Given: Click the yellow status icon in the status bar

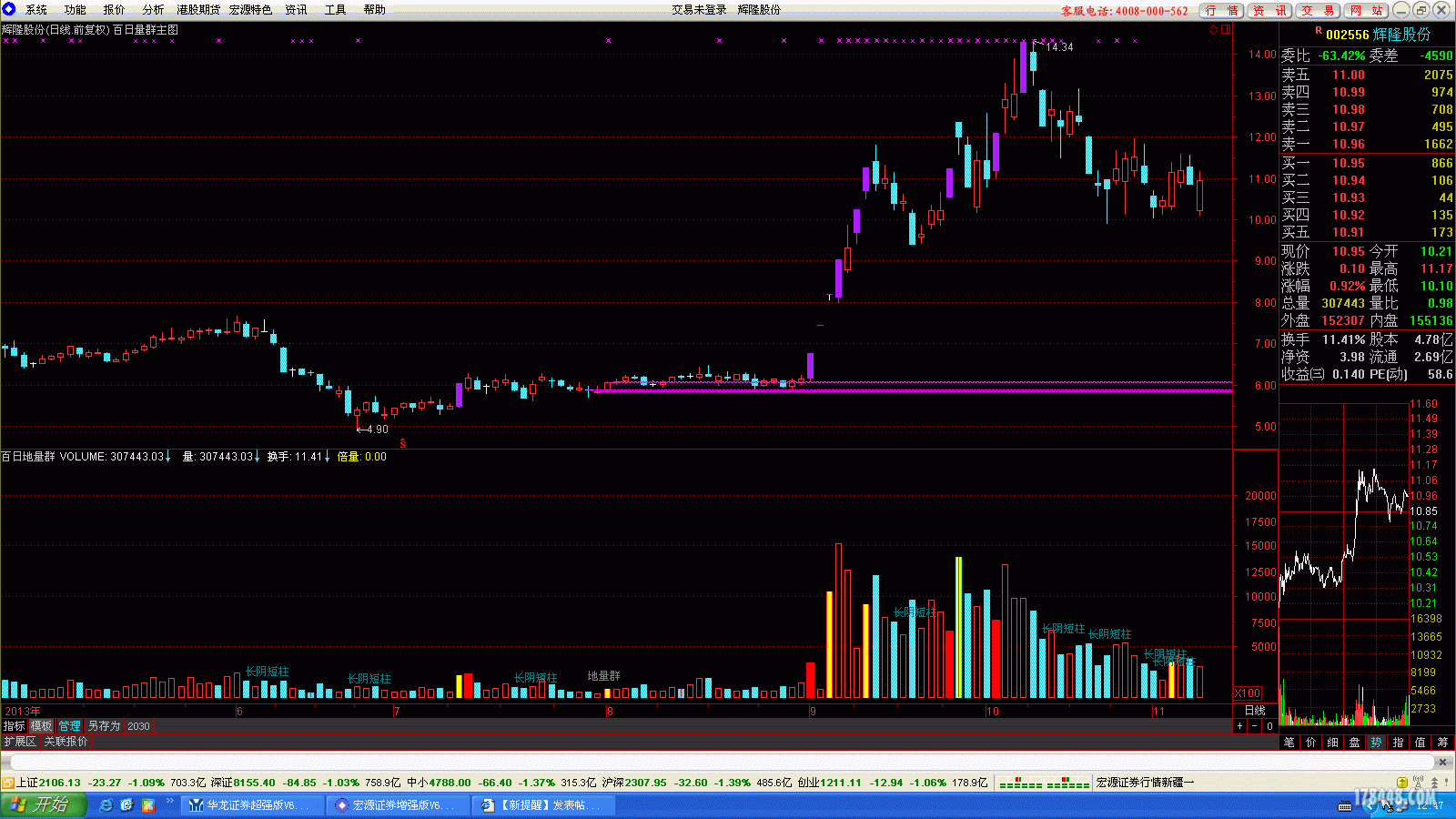Looking at the screenshot, I should (x=1402, y=783).
